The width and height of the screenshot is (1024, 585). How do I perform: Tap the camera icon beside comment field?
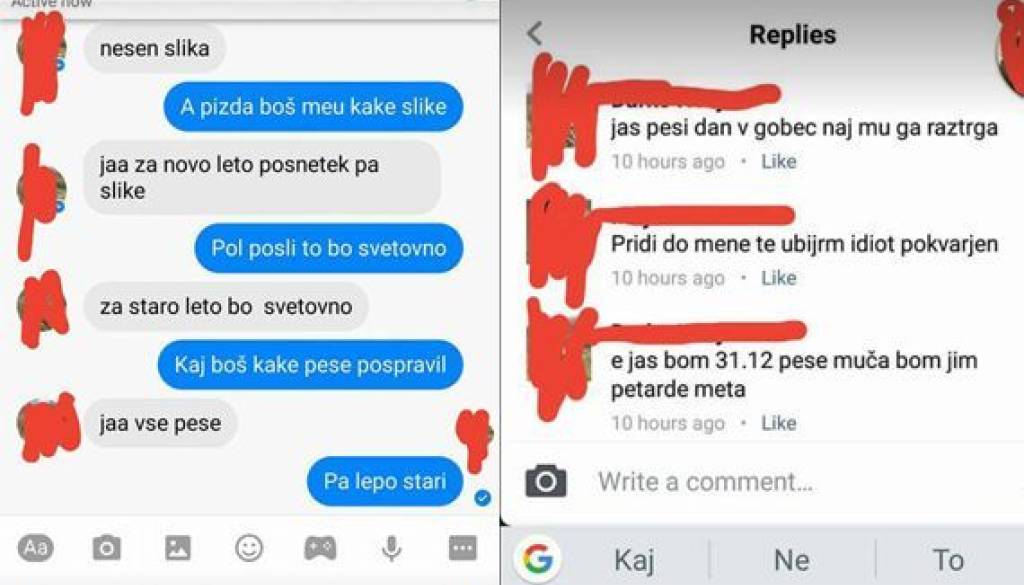point(546,482)
